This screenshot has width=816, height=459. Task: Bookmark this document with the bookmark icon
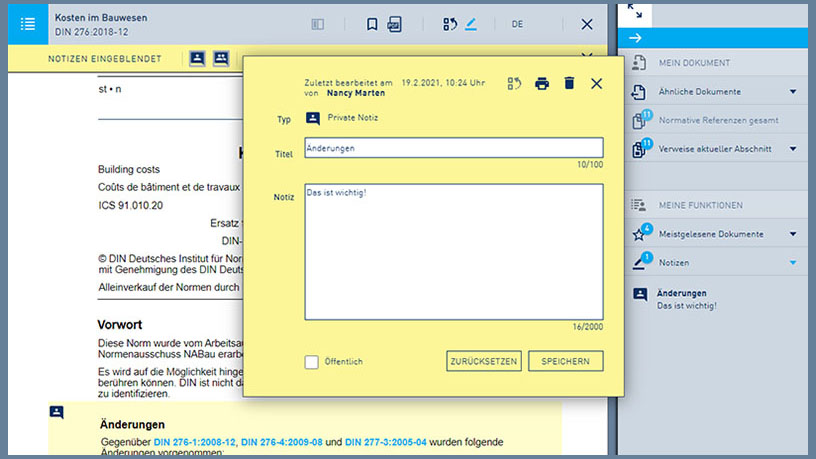(372, 24)
